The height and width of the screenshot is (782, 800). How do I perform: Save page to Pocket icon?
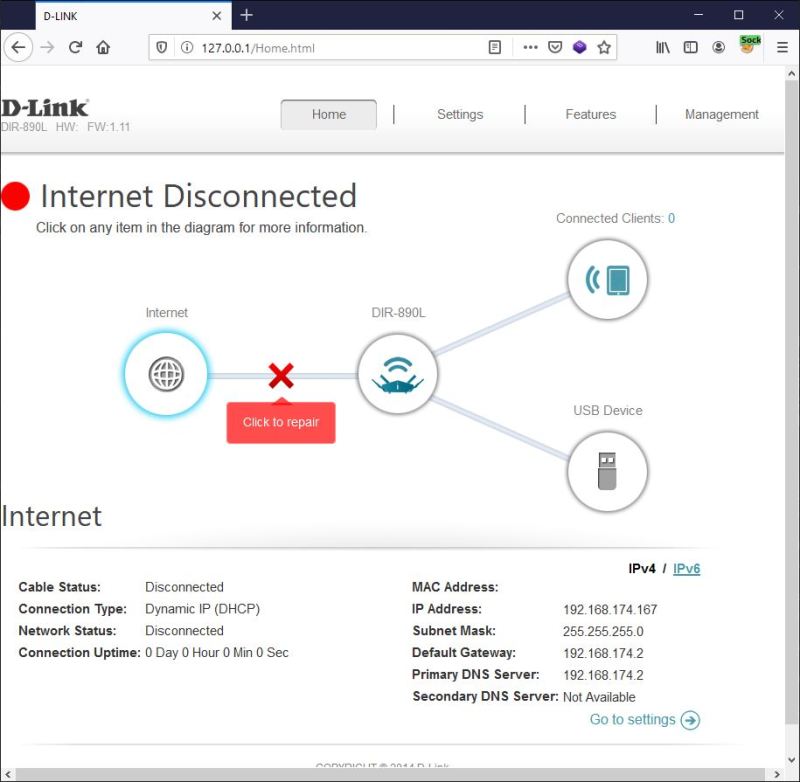555,47
